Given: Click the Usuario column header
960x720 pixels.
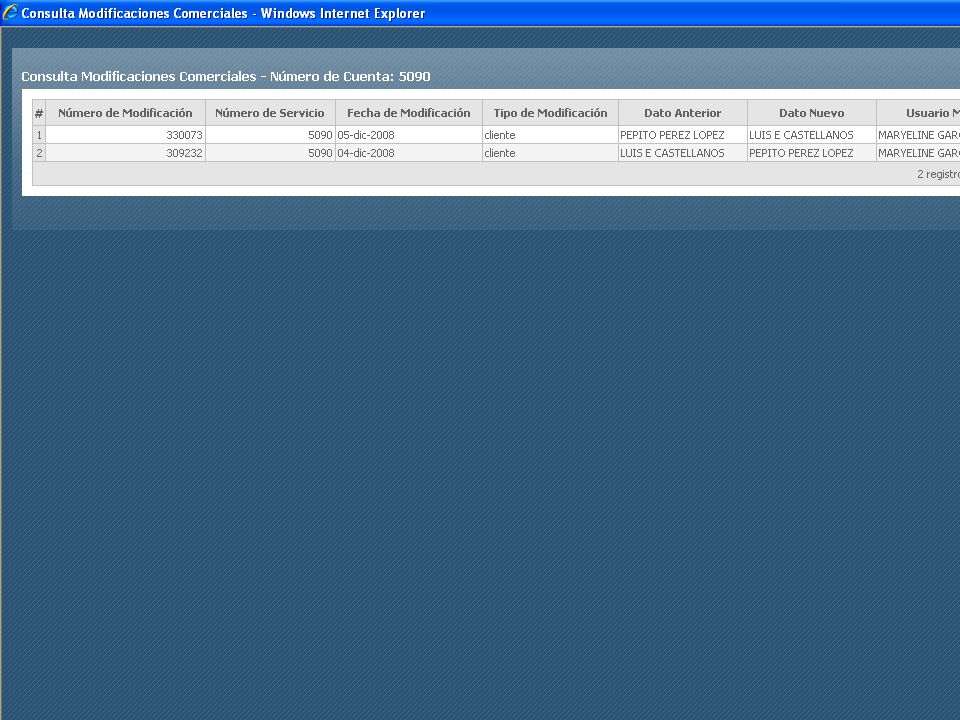Looking at the screenshot, I should (918, 113).
